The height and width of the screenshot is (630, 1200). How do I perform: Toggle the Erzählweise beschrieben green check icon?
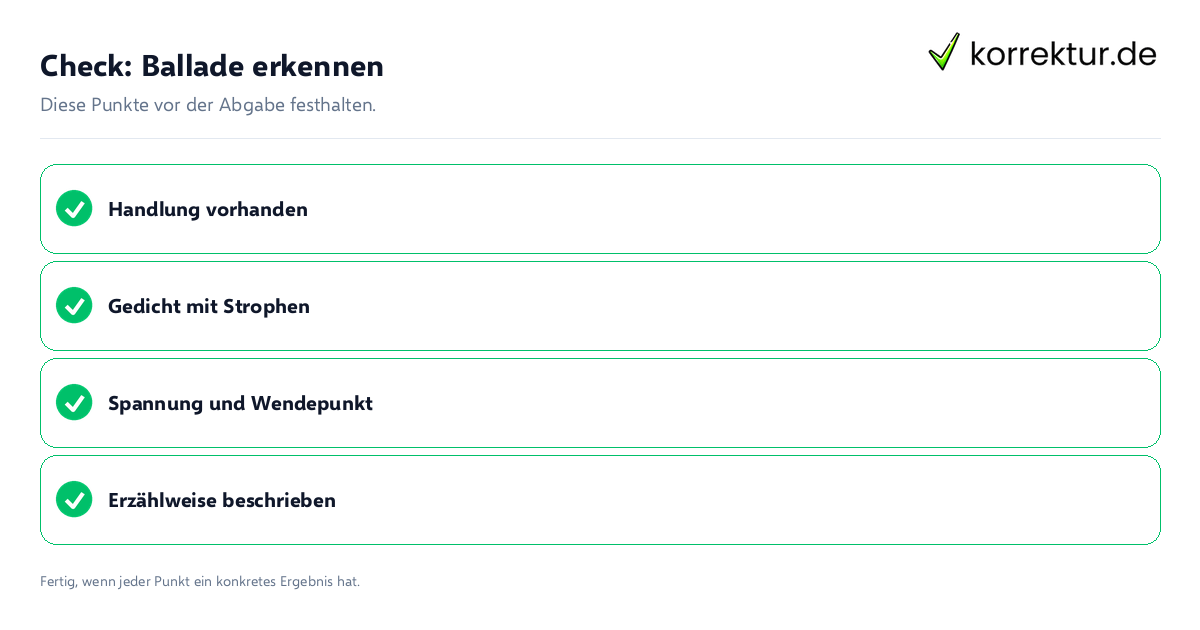(x=74, y=499)
